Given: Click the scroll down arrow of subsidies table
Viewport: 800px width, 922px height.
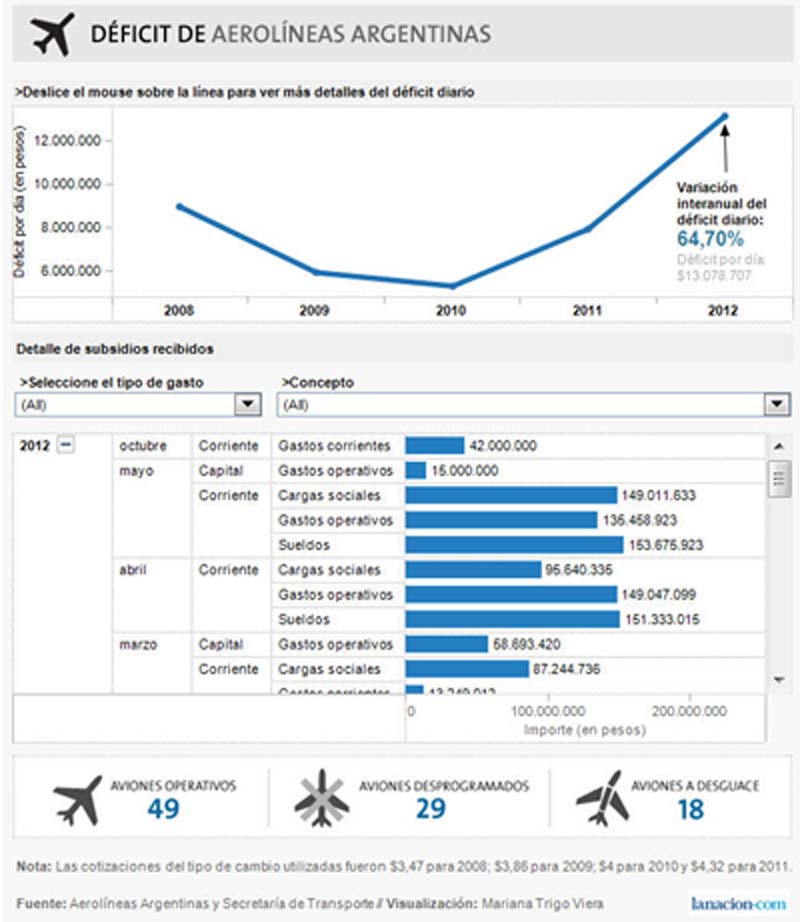Looking at the screenshot, I should tap(779, 680).
